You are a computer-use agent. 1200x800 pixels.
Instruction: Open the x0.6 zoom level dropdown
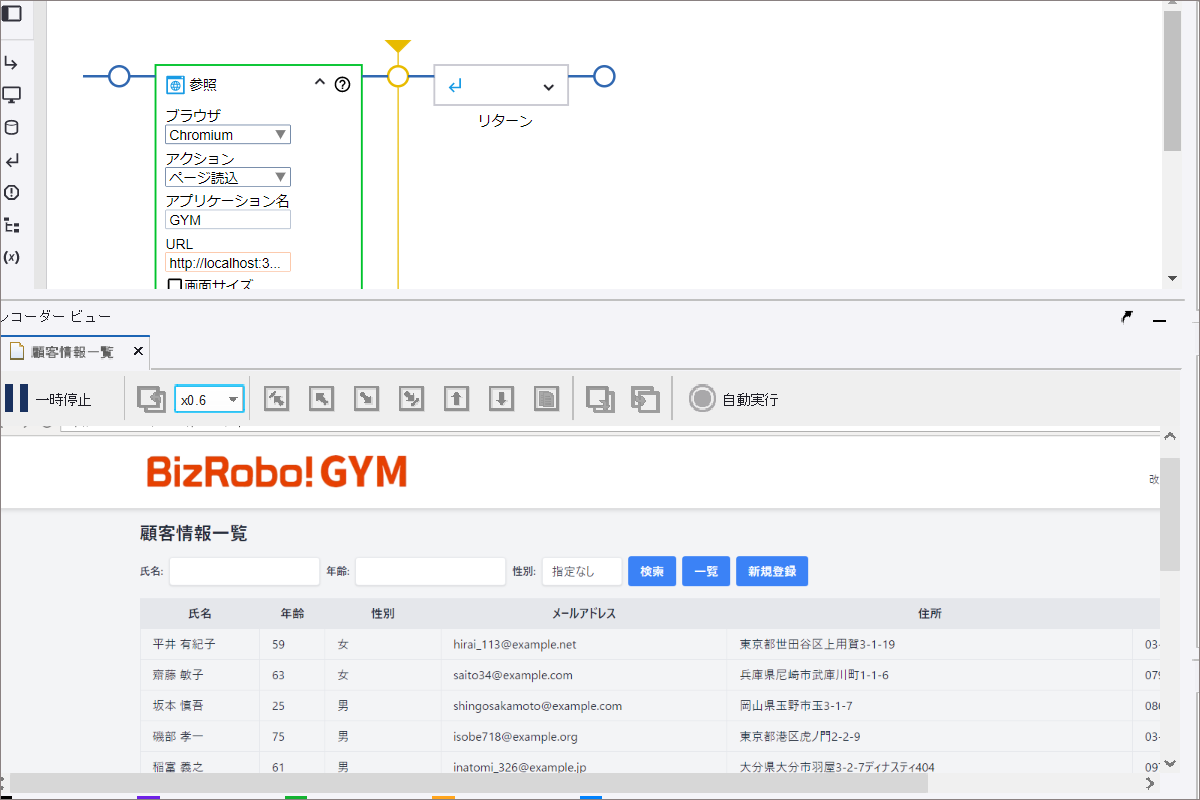click(x=209, y=400)
